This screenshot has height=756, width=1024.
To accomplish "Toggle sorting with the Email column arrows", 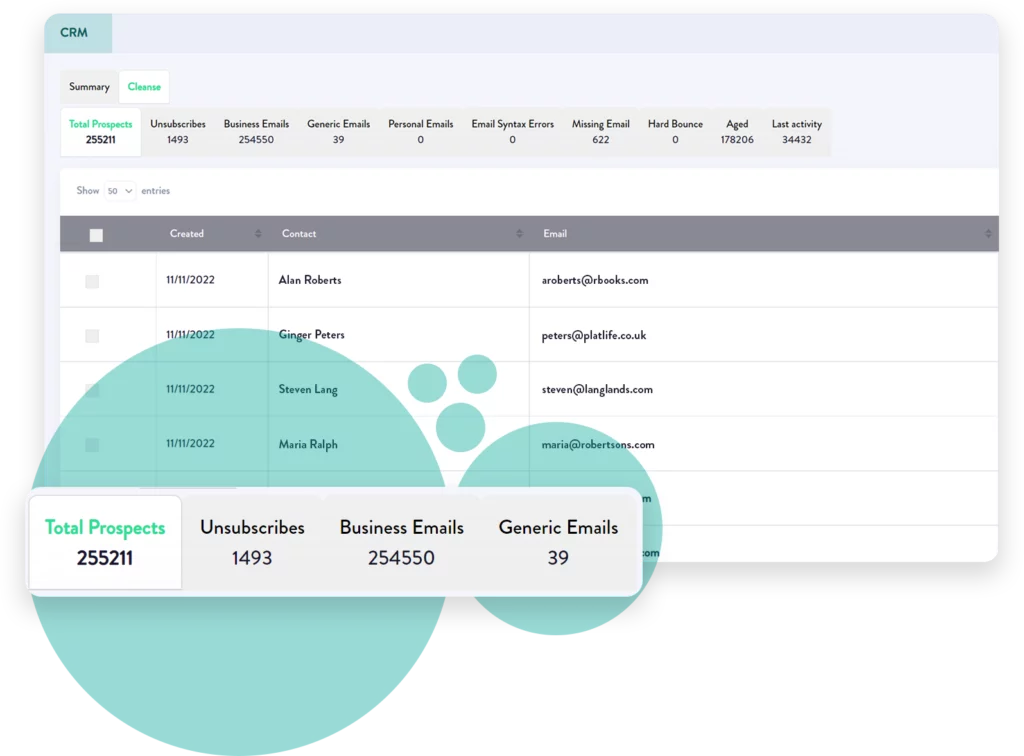I will (988, 234).
